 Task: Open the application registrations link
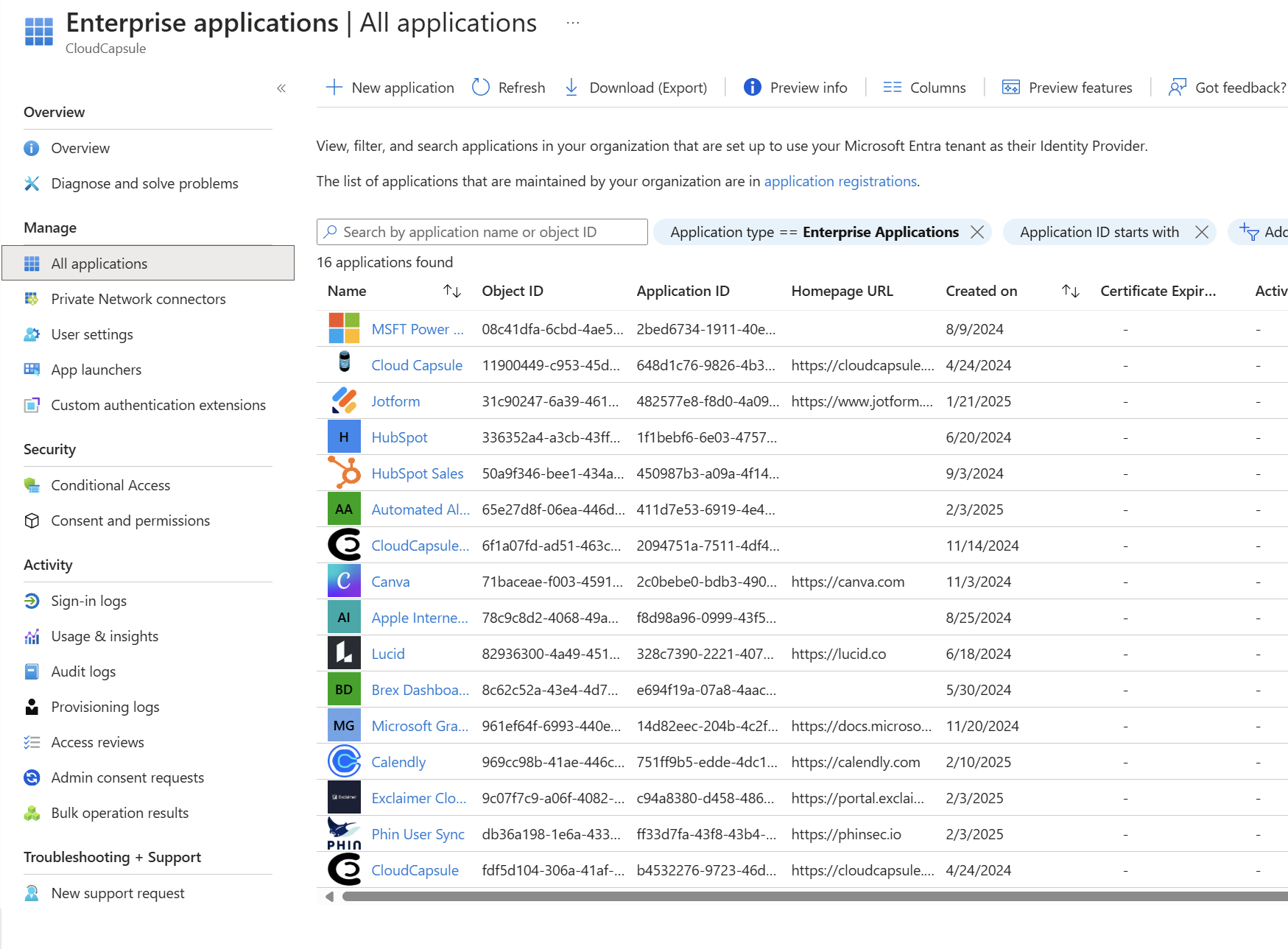tap(840, 180)
